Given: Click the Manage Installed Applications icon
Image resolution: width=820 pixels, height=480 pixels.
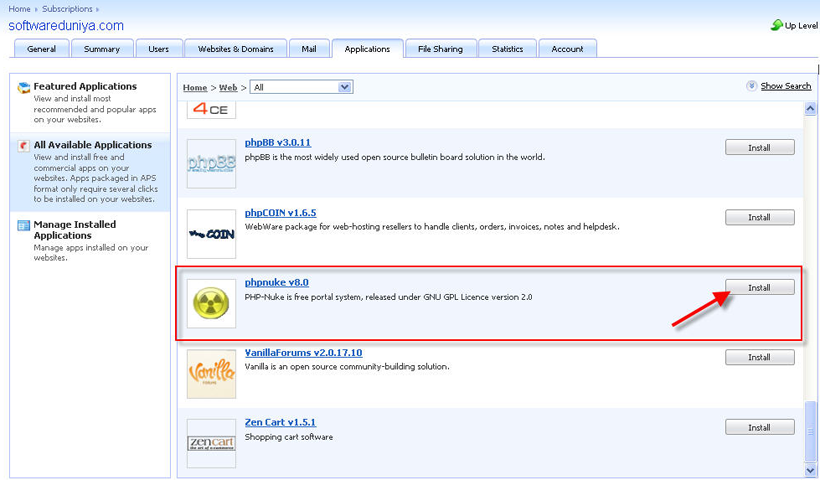Looking at the screenshot, I should tap(24, 225).
